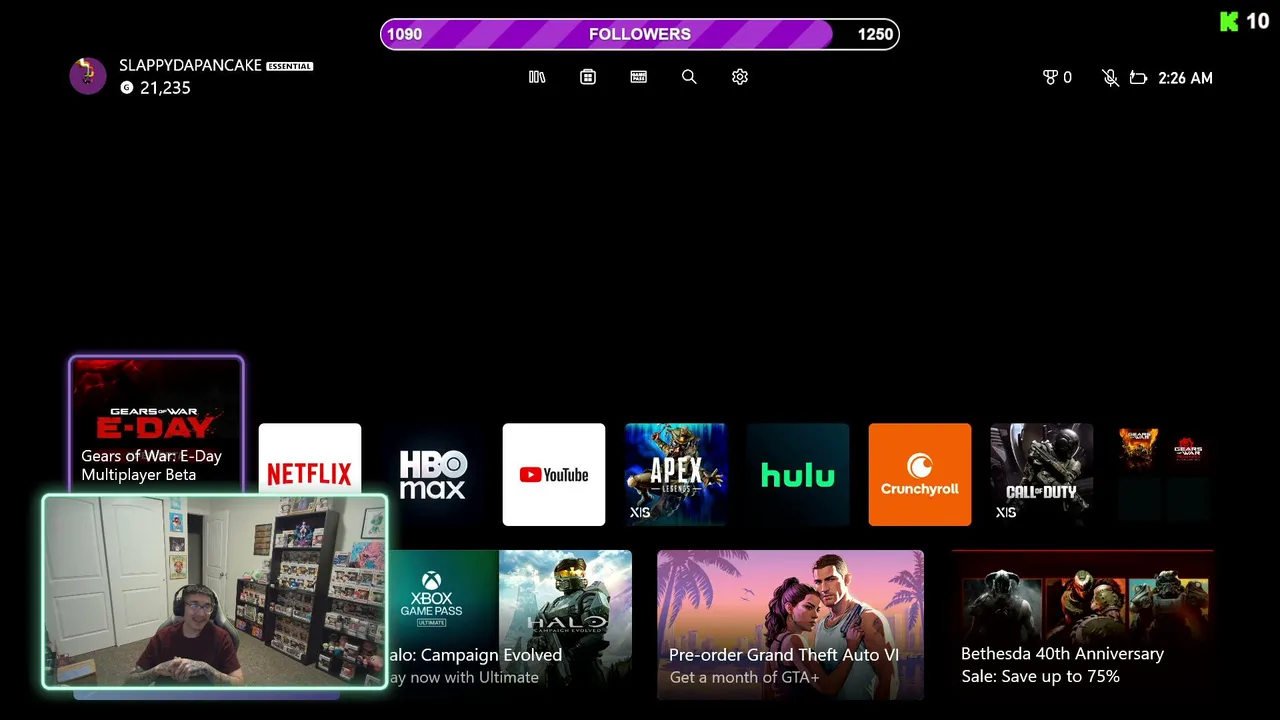Open the Gears of War games group tile
Screen dimensions: 1280x720
point(1164,474)
